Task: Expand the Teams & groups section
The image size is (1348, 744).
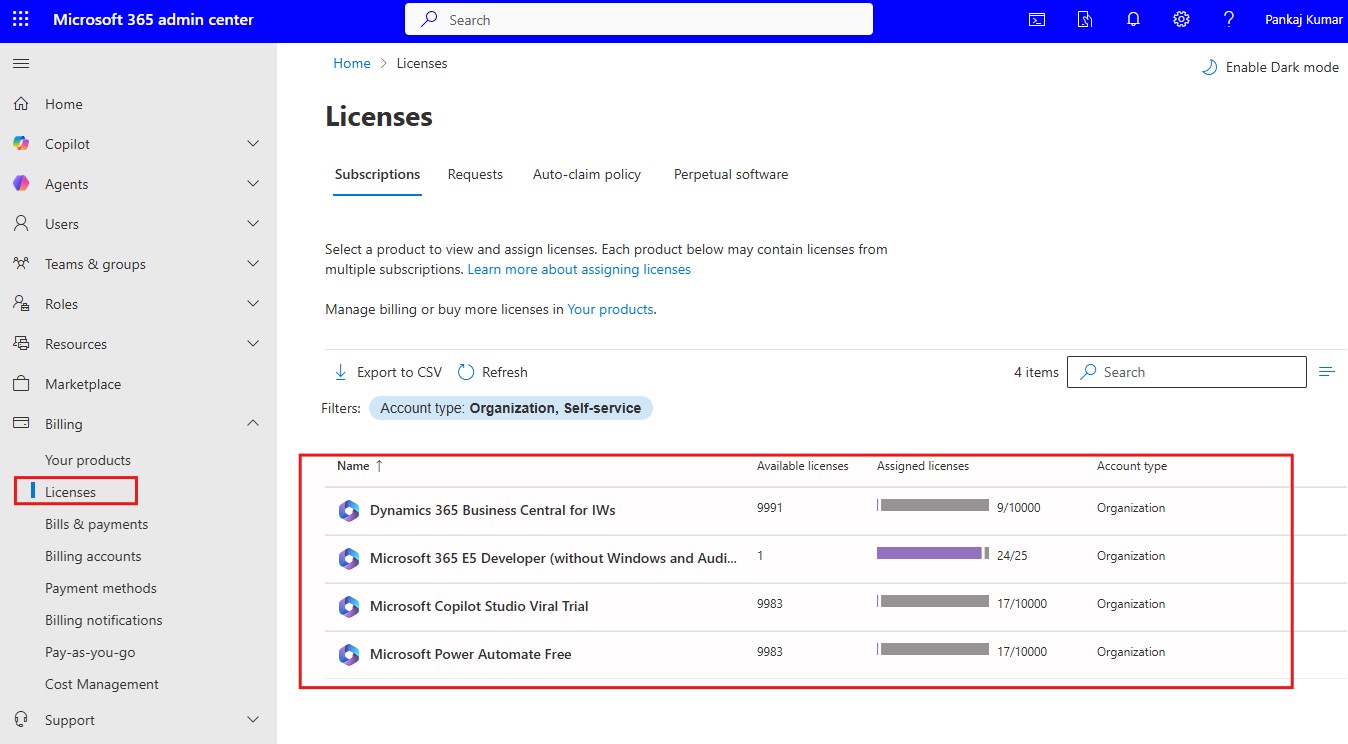Action: pos(253,263)
